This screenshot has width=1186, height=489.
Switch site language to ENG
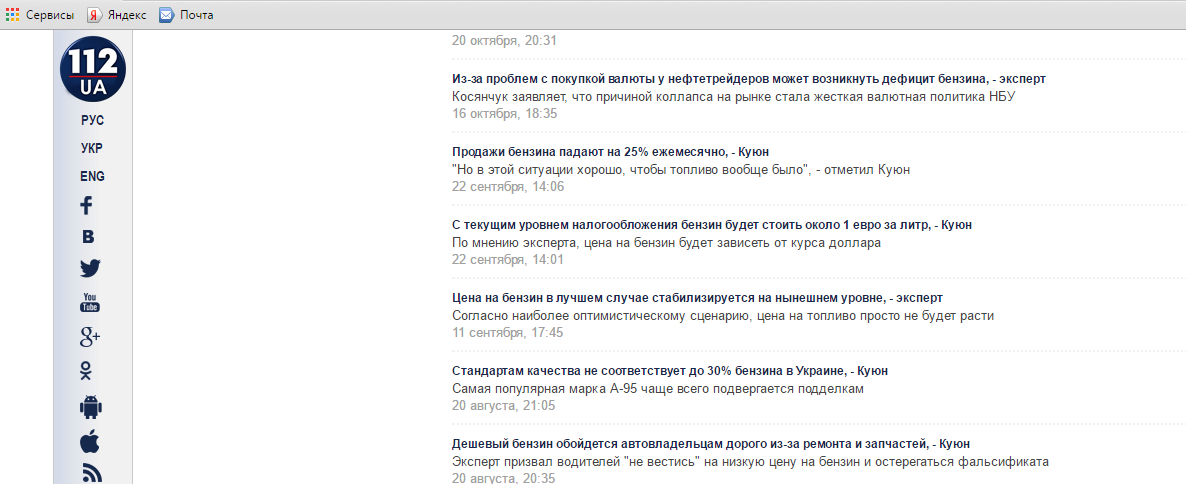click(x=92, y=176)
